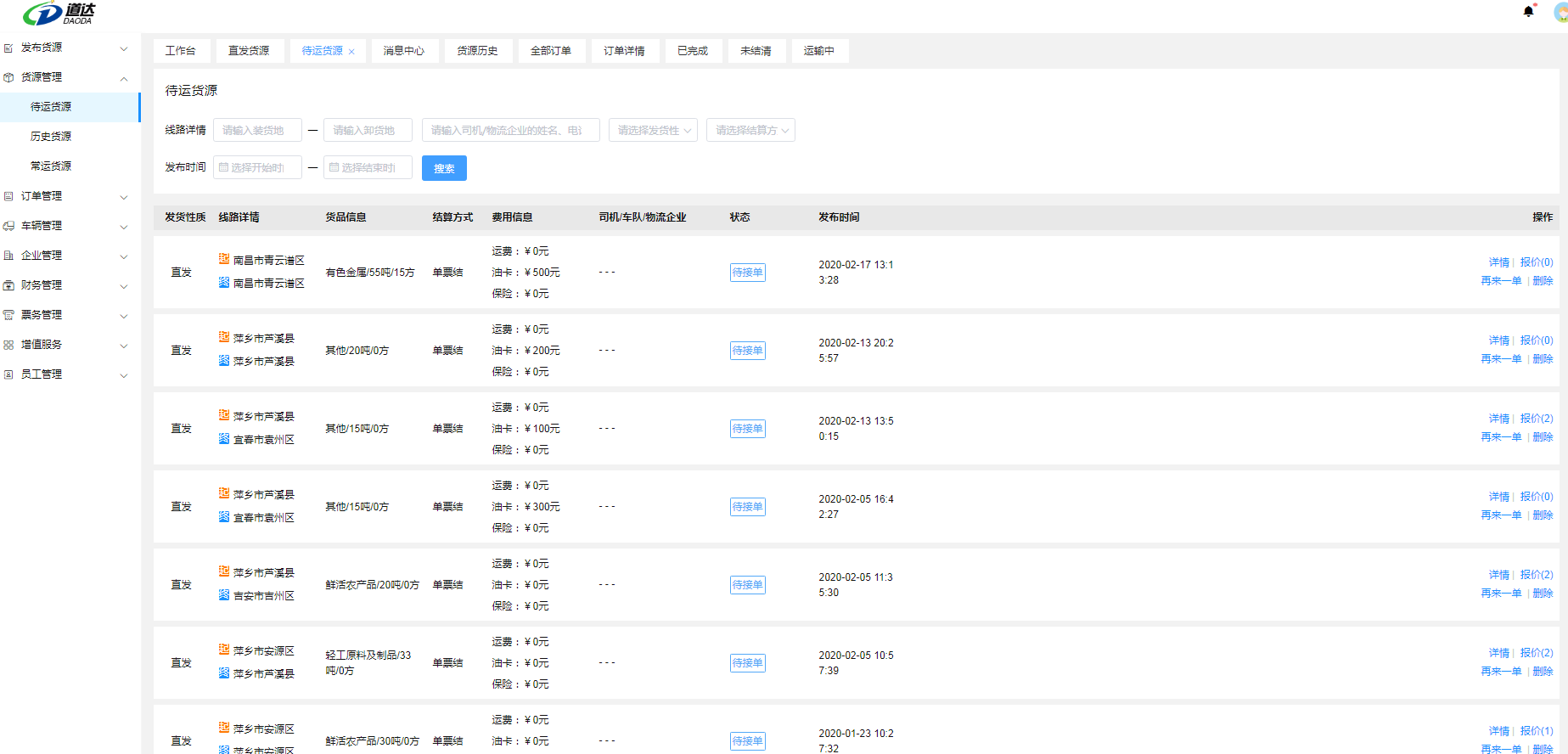Select 历史货源 in the sidebar
Image resolution: width=1568 pixels, height=754 pixels.
point(51,137)
